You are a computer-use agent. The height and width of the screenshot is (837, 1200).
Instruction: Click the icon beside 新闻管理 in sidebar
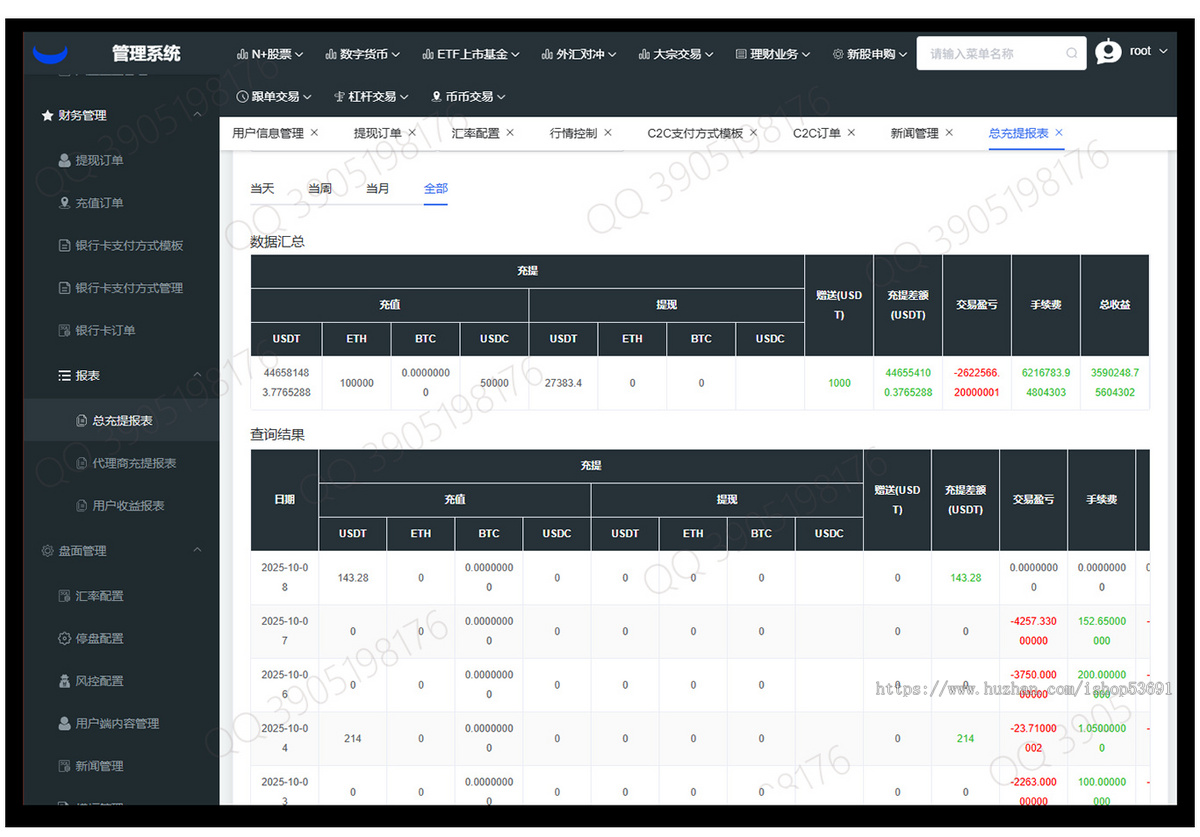[x=65, y=766]
